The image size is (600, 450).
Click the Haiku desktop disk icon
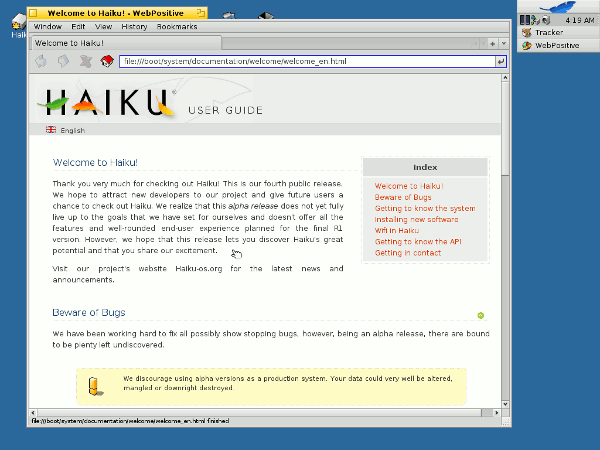click(x=18, y=26)
